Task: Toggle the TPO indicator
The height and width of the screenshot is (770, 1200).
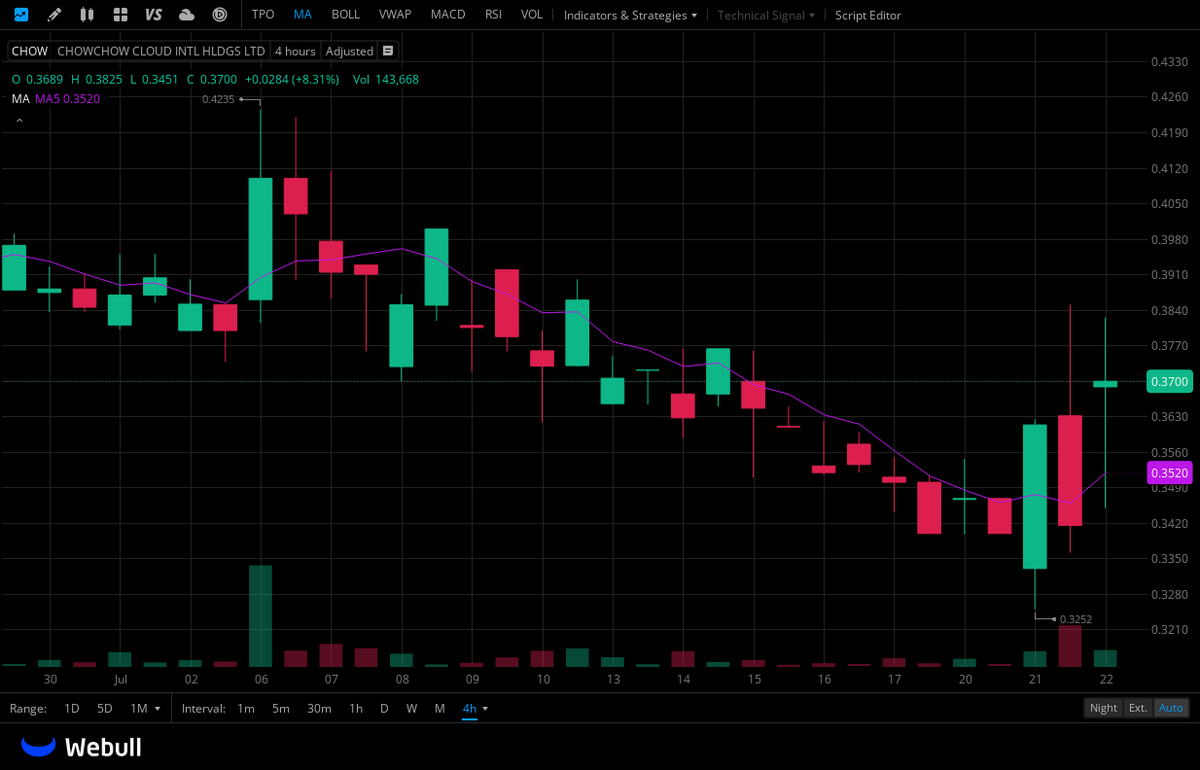Action: coord(263,15)
